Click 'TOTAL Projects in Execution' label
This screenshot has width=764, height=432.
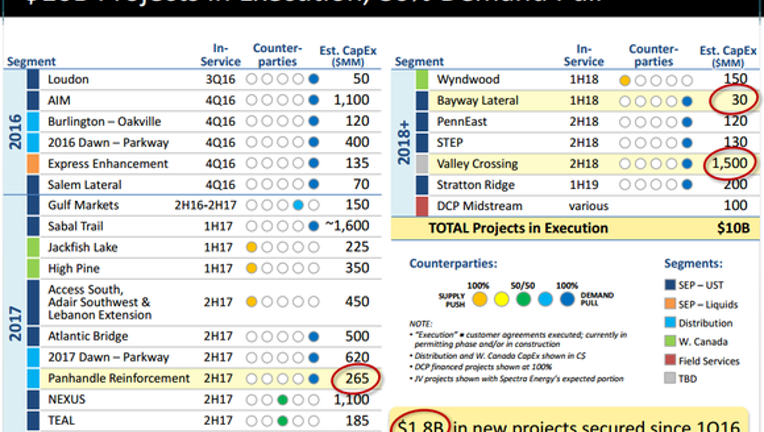(x=518, y=228)
